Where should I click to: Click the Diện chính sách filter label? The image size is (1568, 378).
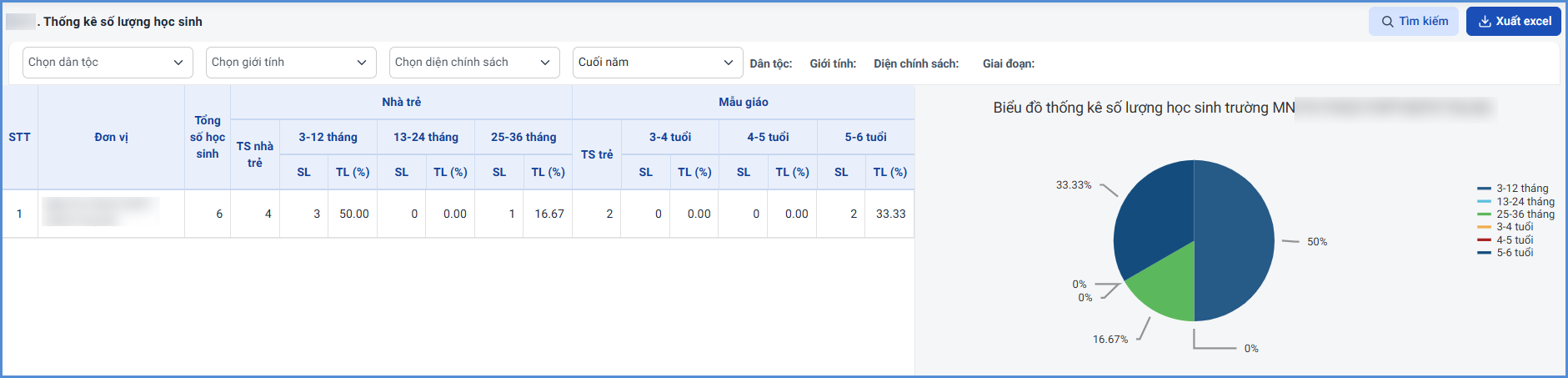(x=916, y=63)
